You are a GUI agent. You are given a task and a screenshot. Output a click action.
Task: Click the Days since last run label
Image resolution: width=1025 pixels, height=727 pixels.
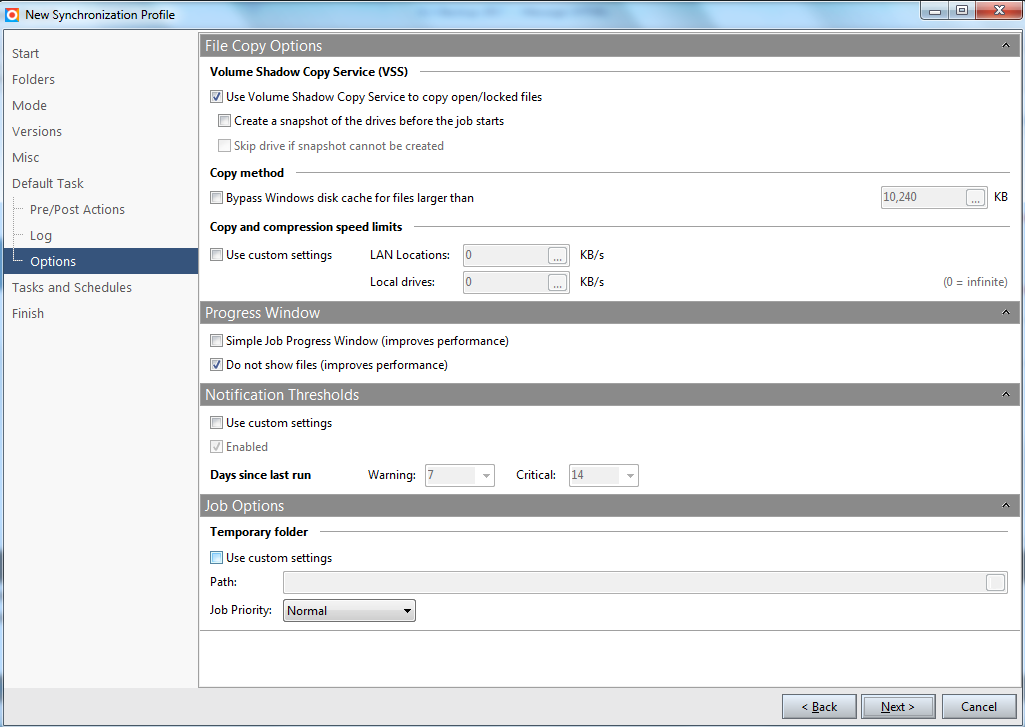coord(260,475)
